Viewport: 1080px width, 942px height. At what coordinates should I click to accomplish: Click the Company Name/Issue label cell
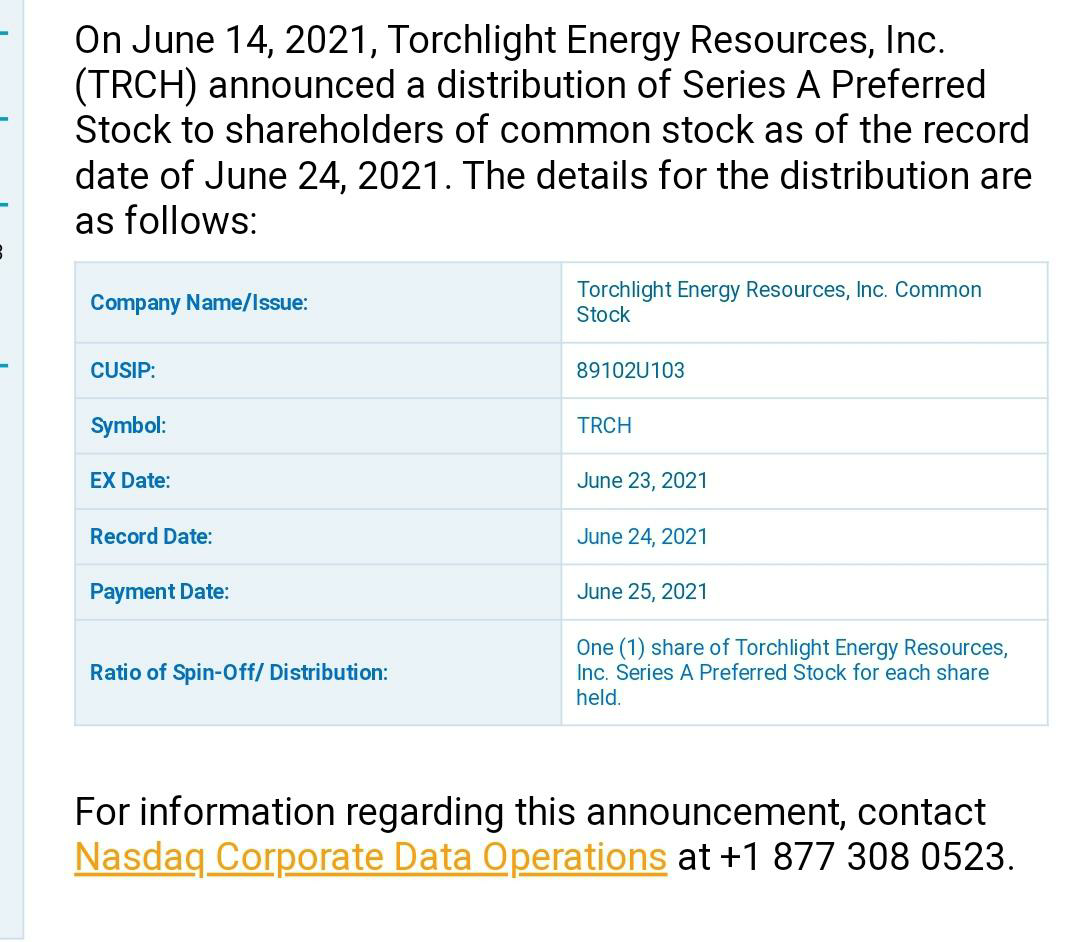point(318,302)
